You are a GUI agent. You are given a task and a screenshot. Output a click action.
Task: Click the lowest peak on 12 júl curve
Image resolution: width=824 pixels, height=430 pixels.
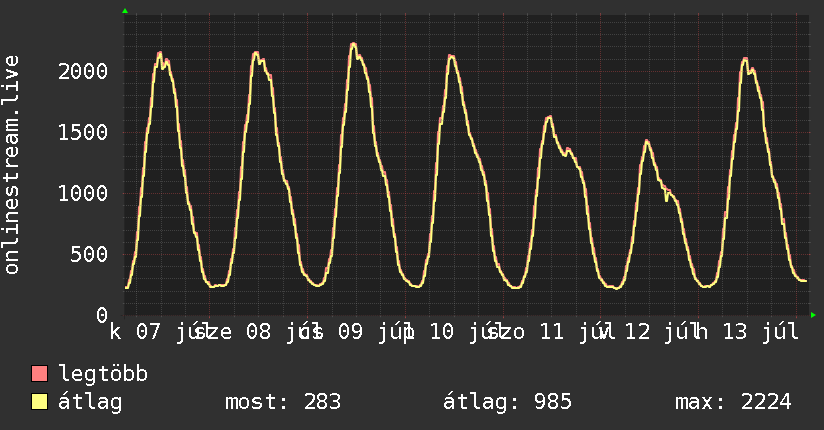[647, 141]
